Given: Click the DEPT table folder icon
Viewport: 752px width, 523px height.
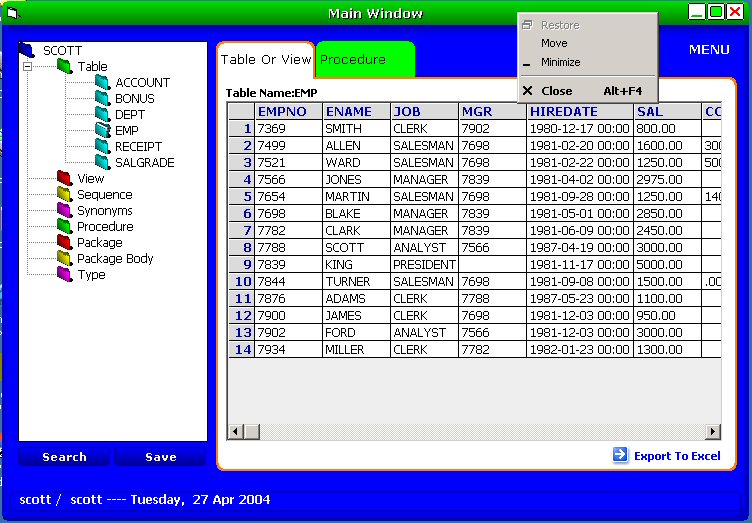Looking at the screenshot, I should click(102, 114).
